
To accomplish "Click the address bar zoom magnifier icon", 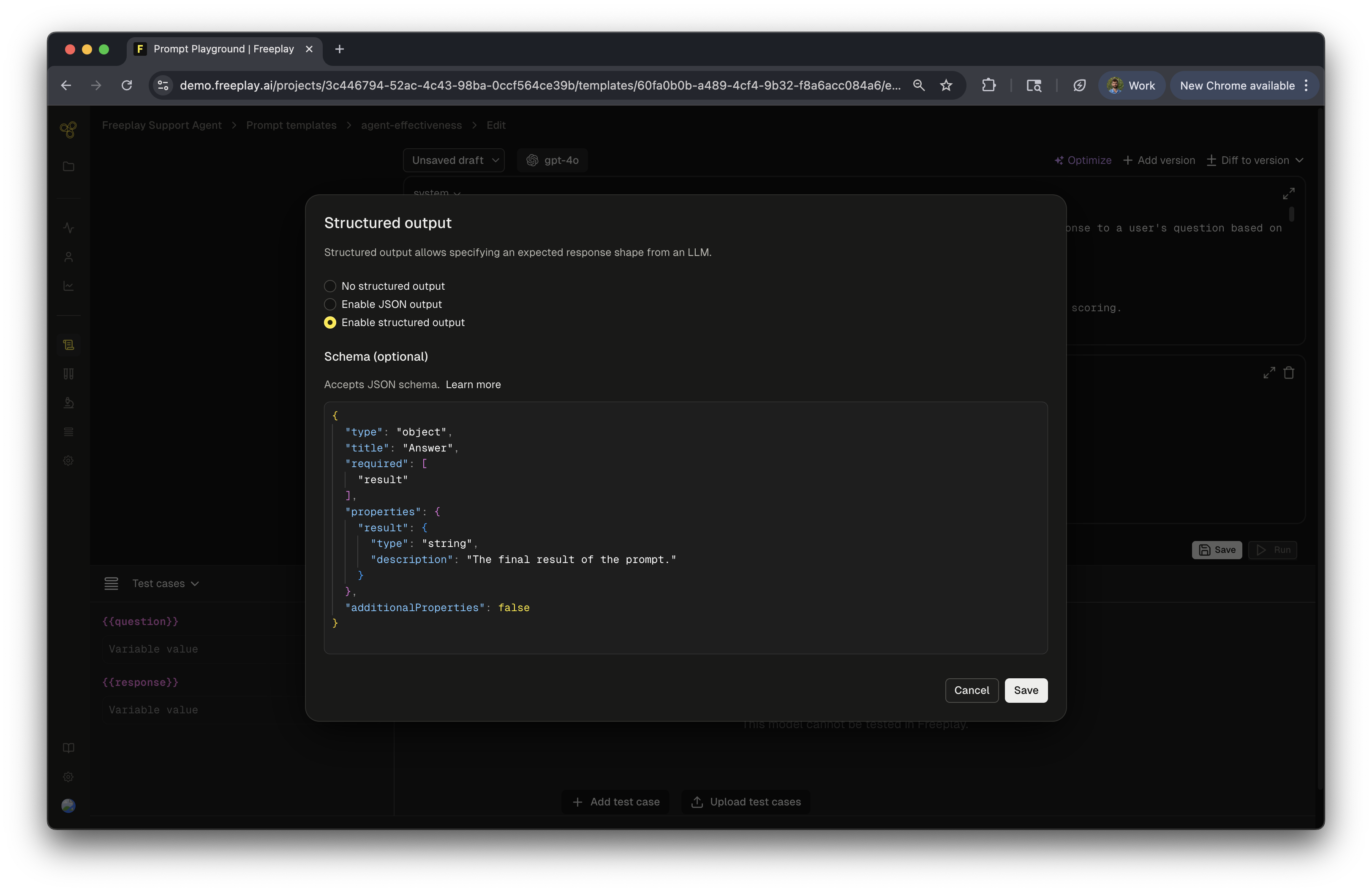I will [919, 85].
